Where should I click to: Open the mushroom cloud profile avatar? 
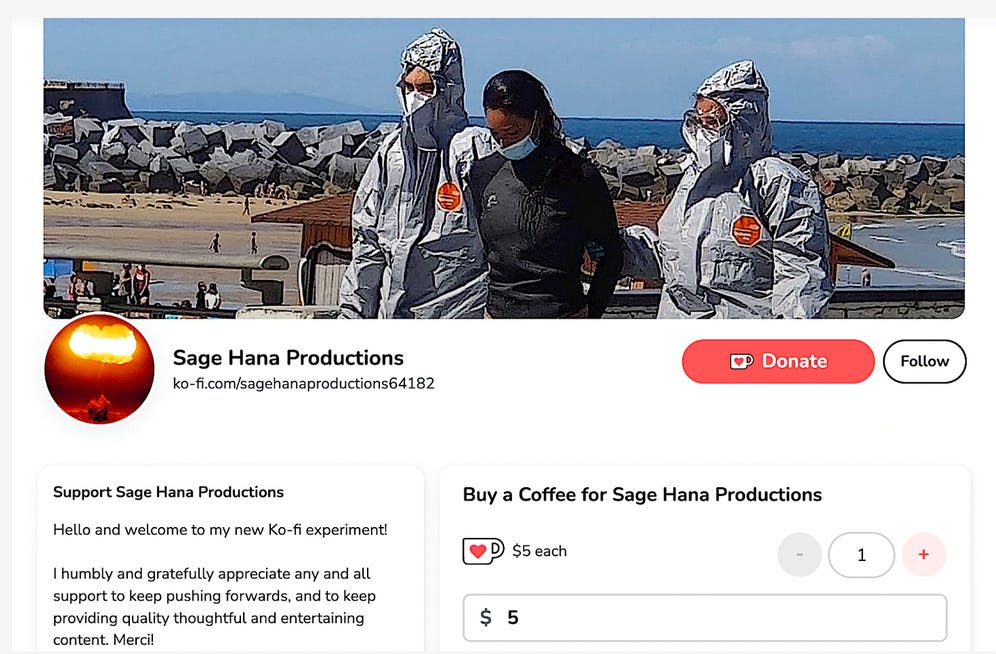(x=99, y=369)
